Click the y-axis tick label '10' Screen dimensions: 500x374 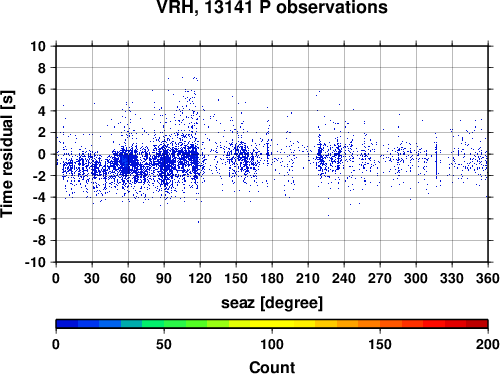pos(38,46)
